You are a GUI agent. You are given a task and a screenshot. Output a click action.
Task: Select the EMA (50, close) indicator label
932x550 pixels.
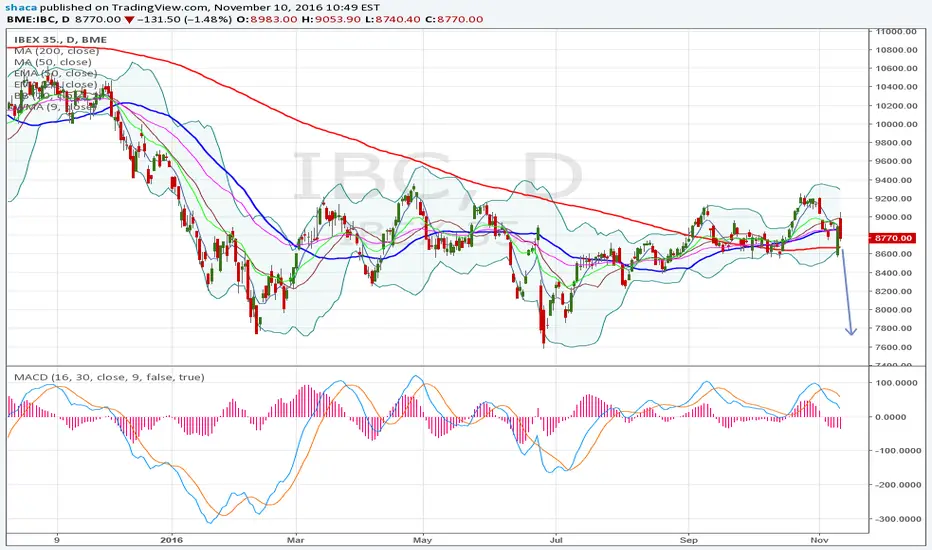pyautogui.click(x=56, y=73)
